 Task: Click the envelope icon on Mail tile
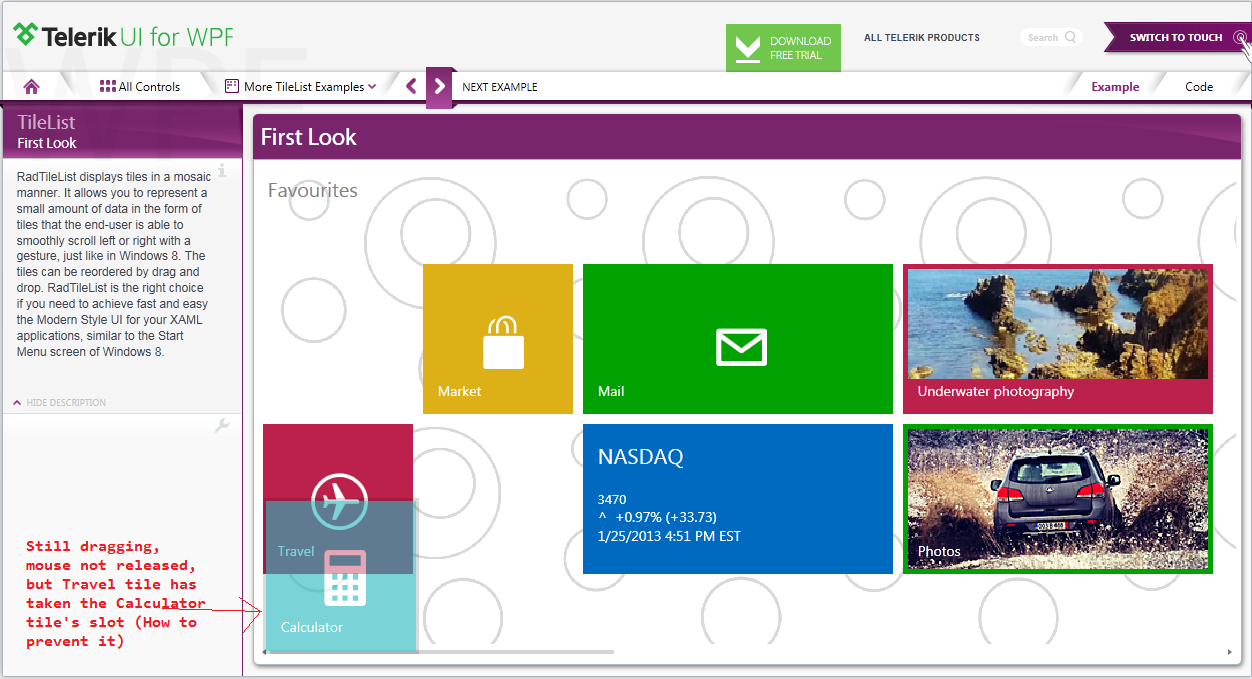click(x=741, y=347)
